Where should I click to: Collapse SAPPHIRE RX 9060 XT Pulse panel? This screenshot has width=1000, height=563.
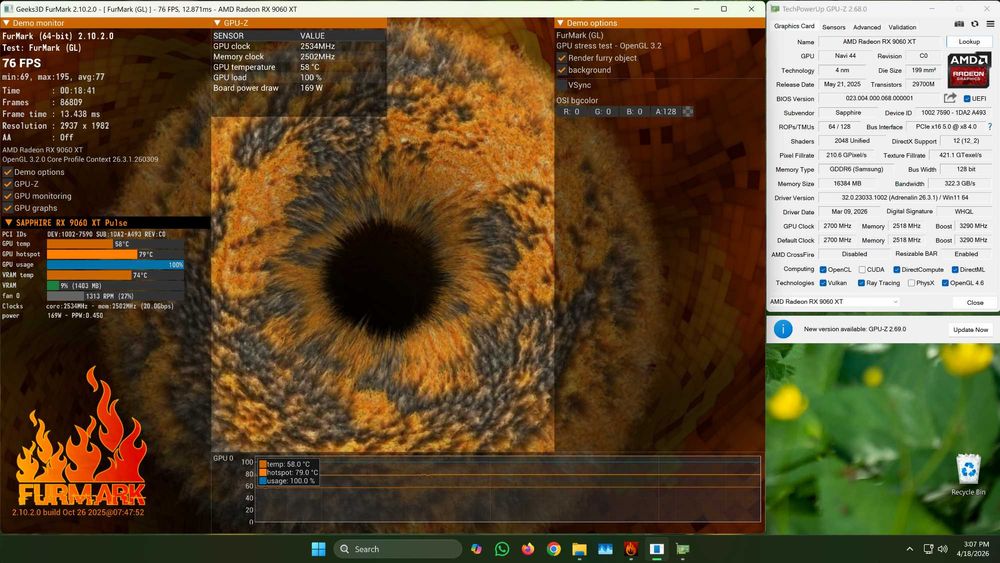pyautogui.click(x=8, y=223)
